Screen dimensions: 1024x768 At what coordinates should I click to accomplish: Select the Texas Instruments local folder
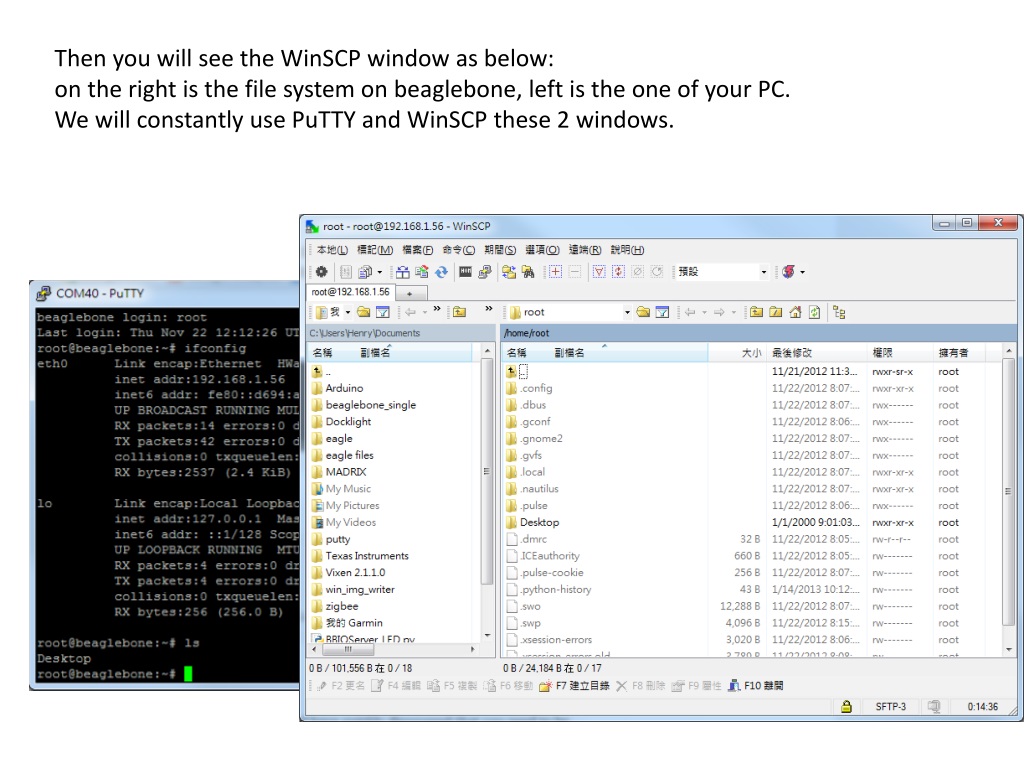[367, 556]
